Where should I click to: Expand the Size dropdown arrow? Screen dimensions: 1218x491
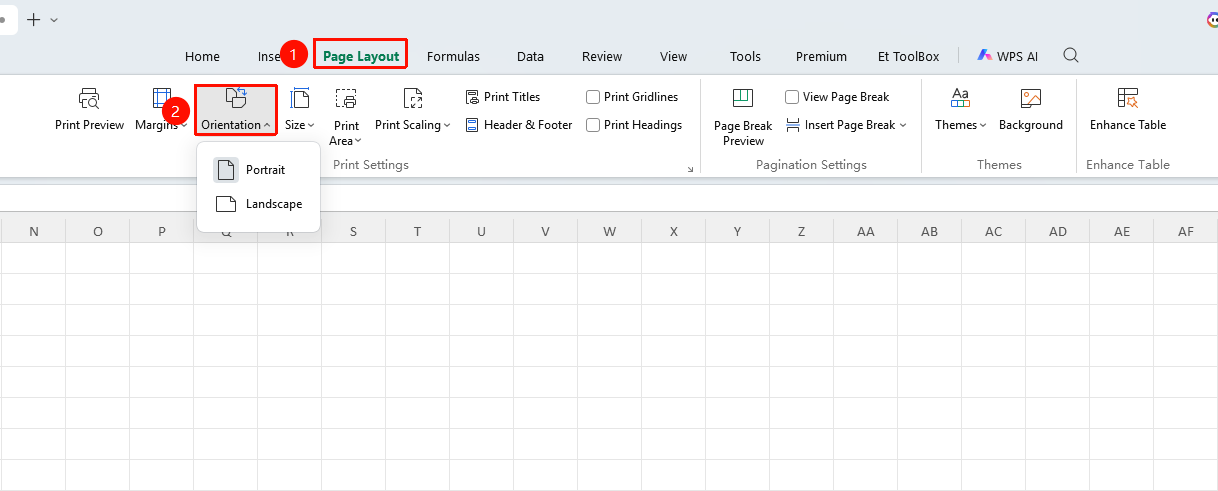tap(311, 125)
